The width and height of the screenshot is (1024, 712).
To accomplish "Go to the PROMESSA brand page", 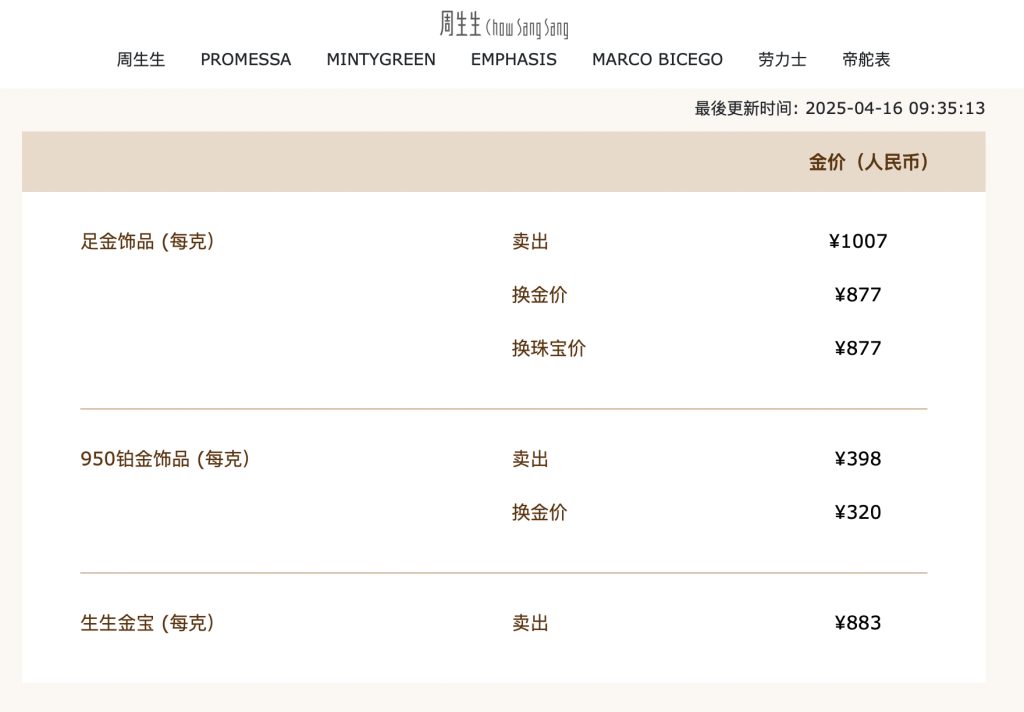I will 246,60.
